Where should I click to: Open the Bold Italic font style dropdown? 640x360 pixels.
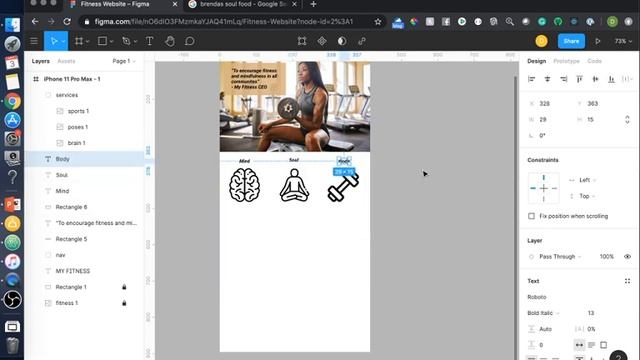pos(543,313)
